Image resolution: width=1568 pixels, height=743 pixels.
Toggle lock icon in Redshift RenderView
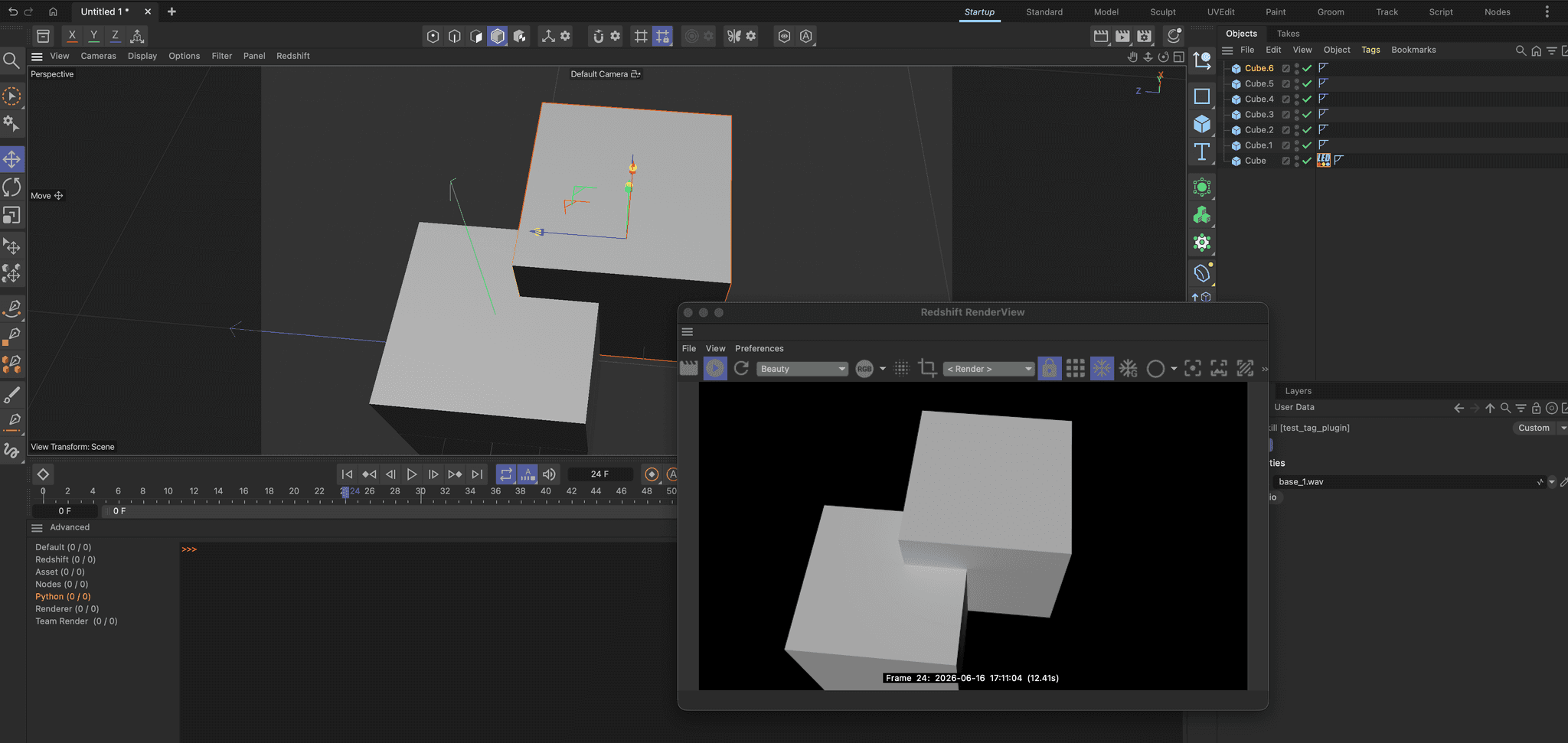pyautogui.click(x=1050, y=369)
